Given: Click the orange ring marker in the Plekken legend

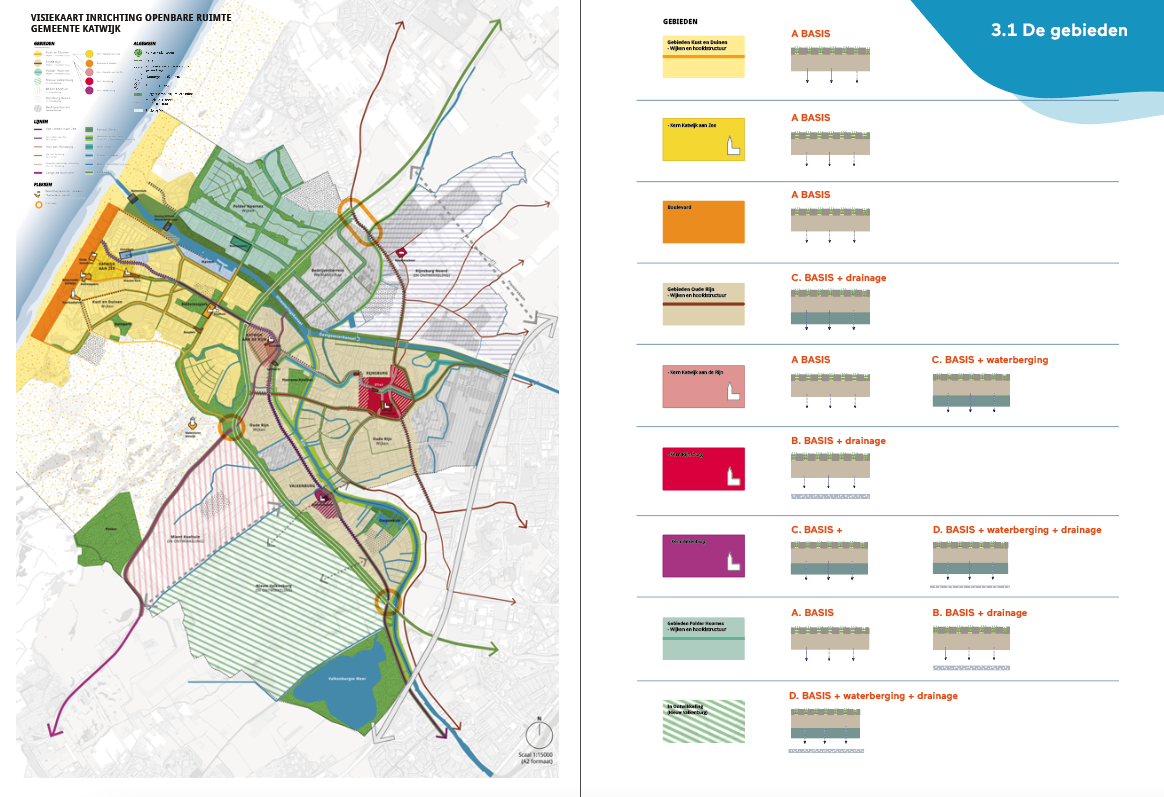Looking at the screenshot, I should pos(41,206).
